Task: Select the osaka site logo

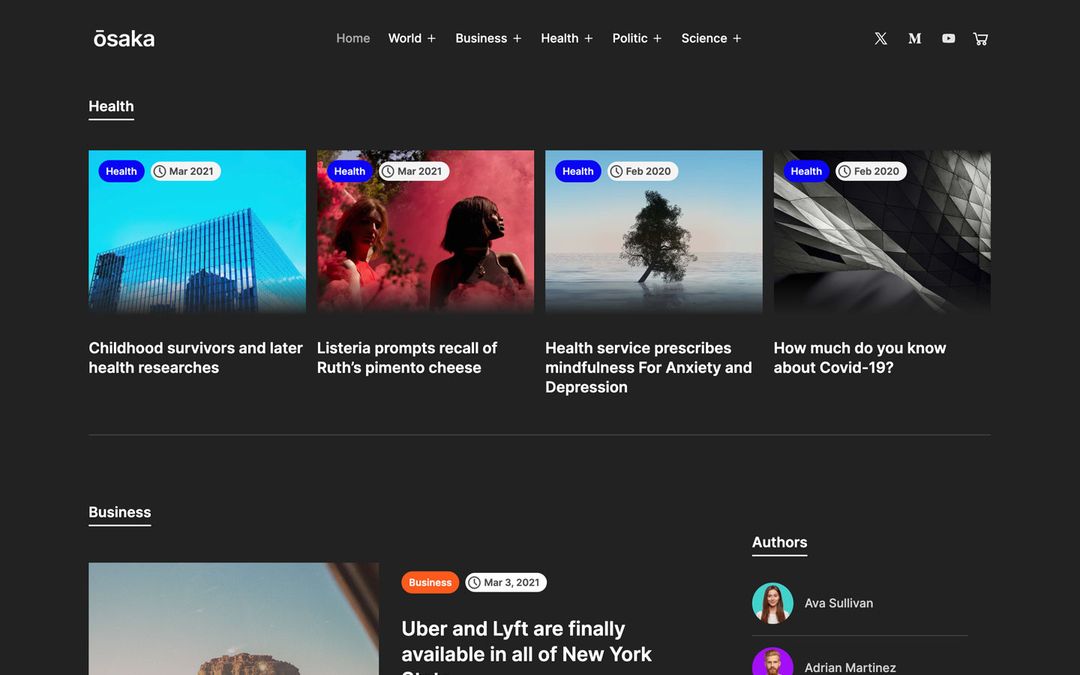Action: pos(124,38)
